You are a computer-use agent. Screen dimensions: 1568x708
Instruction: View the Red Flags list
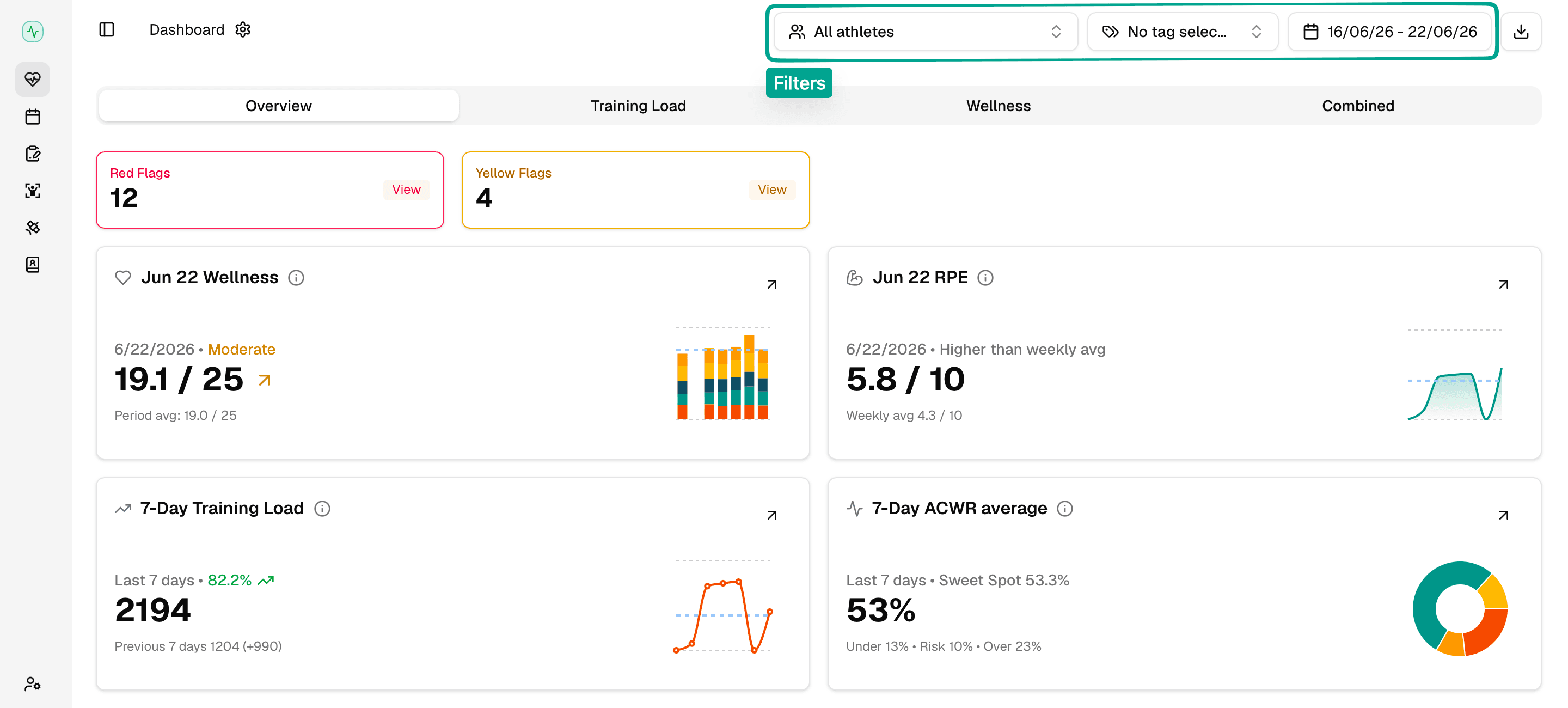pyautogui.click(x=406, y=190)
